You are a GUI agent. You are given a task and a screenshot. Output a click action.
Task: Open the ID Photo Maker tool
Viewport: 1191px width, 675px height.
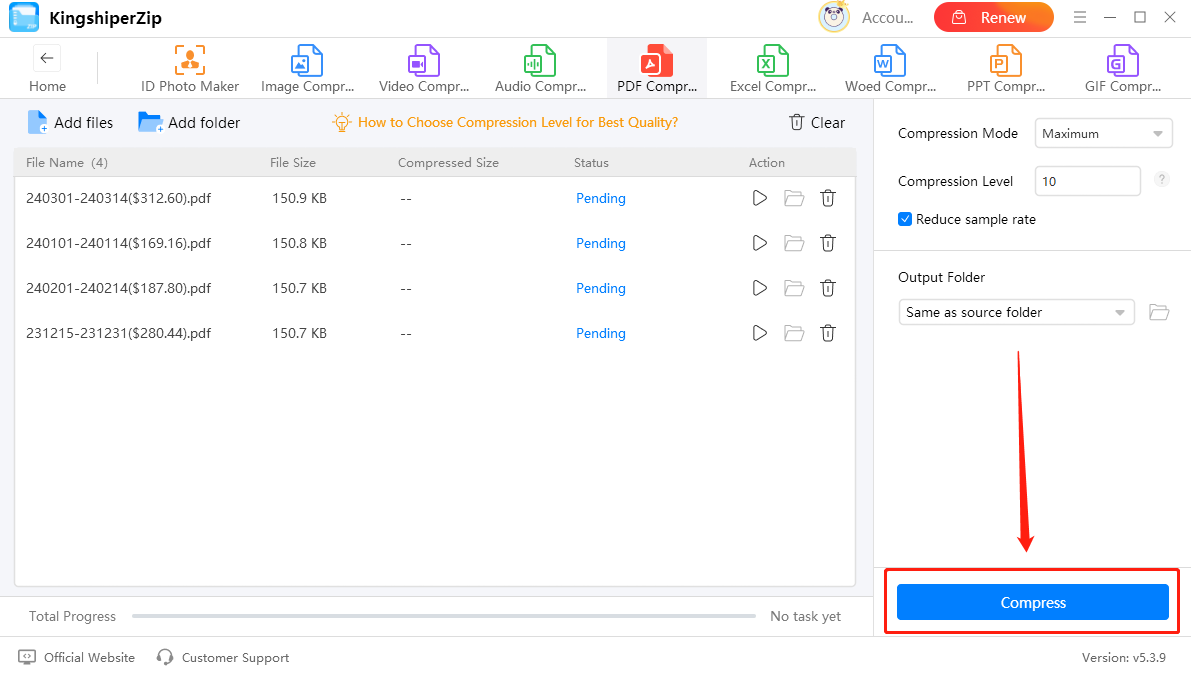pos(190,69)
